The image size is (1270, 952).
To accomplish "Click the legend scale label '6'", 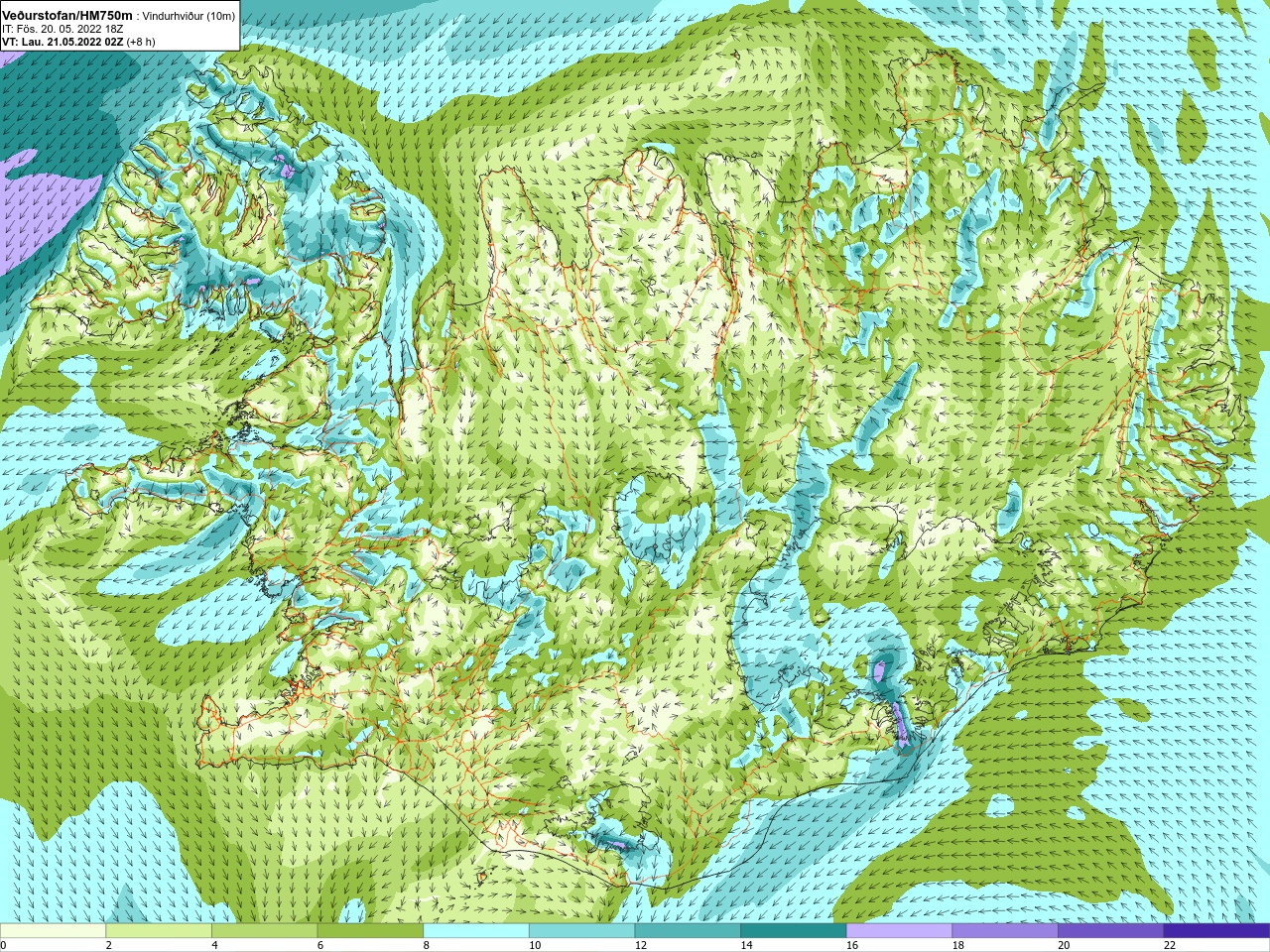I will pyautogui.click(x=320, y=945).
